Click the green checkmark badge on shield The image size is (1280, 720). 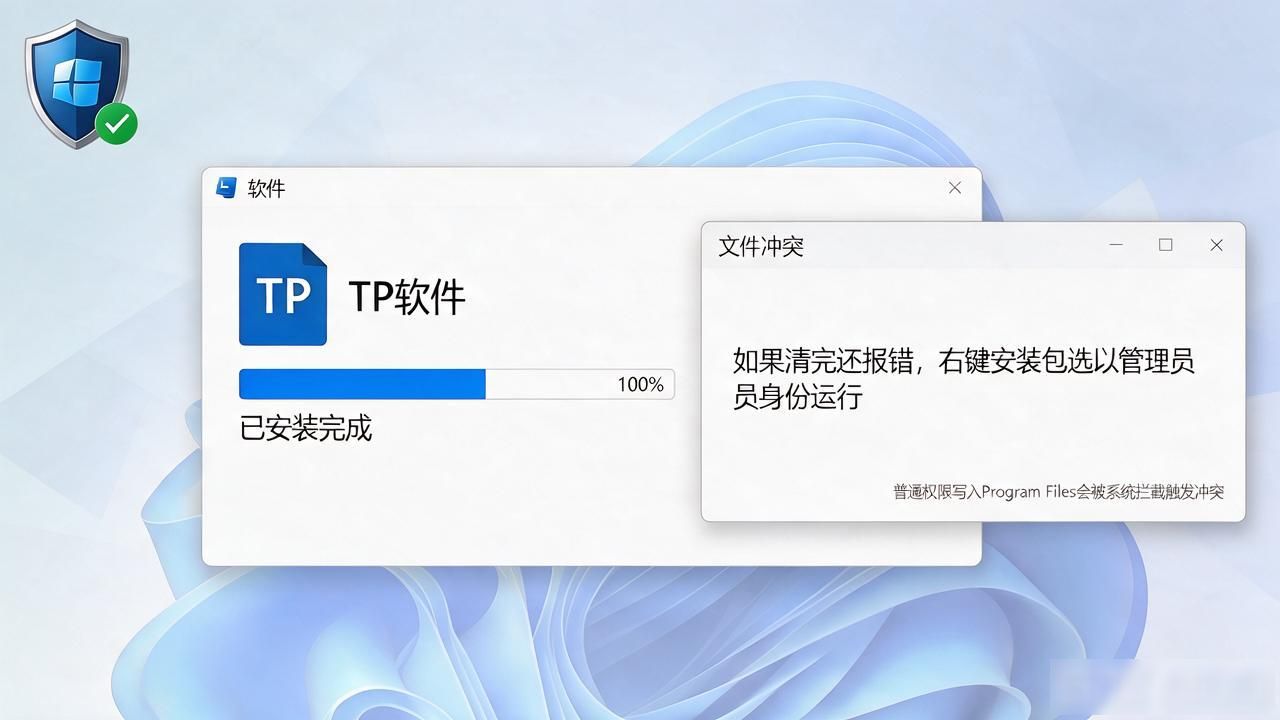(x=117, y=124)
